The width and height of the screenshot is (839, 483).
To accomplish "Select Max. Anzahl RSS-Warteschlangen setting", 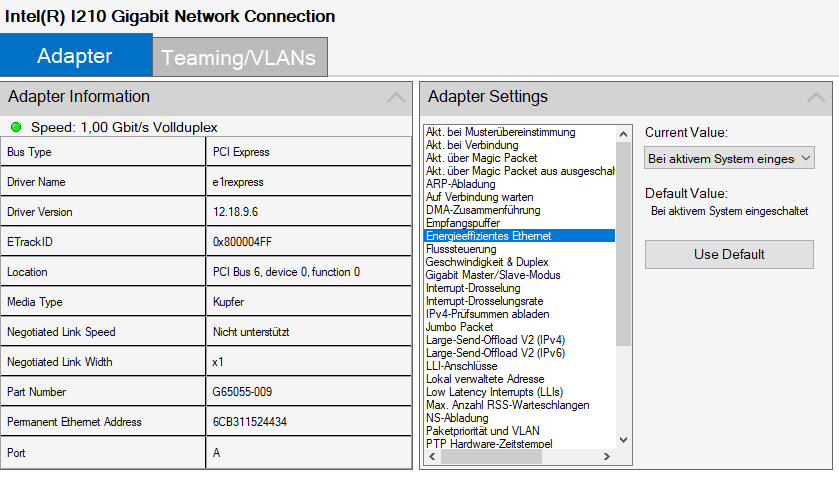I will [x=507, y=405].
